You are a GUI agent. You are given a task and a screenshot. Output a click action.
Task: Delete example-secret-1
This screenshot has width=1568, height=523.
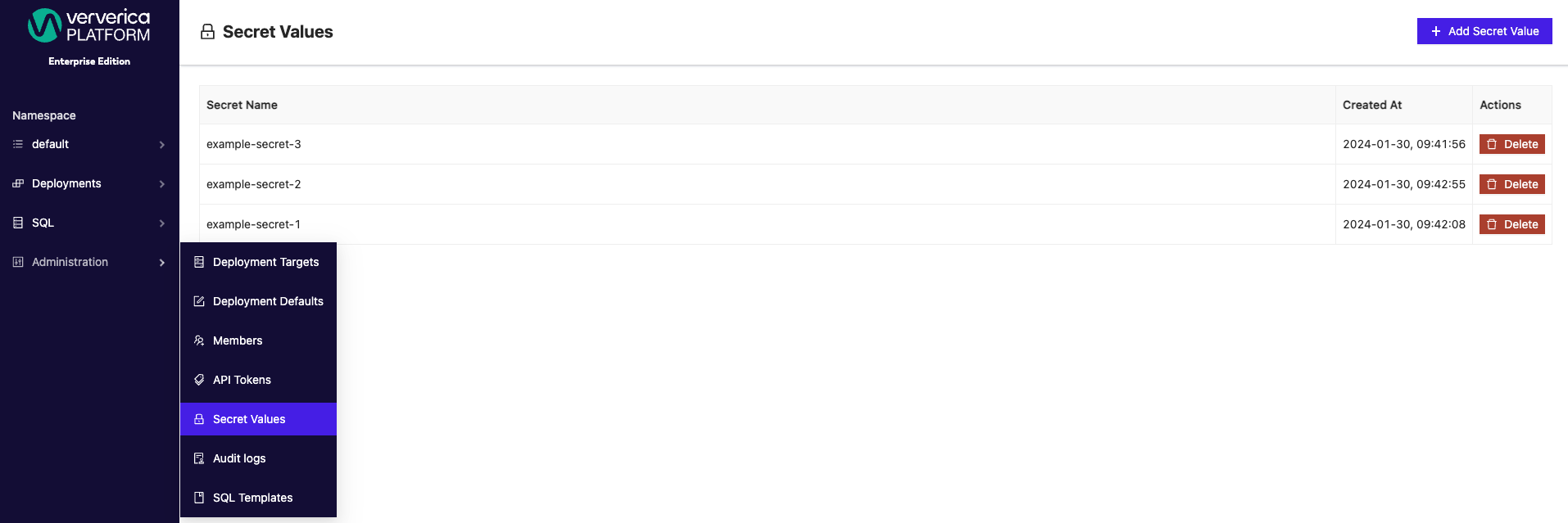pyautogui.click(x=1512, y=224)
